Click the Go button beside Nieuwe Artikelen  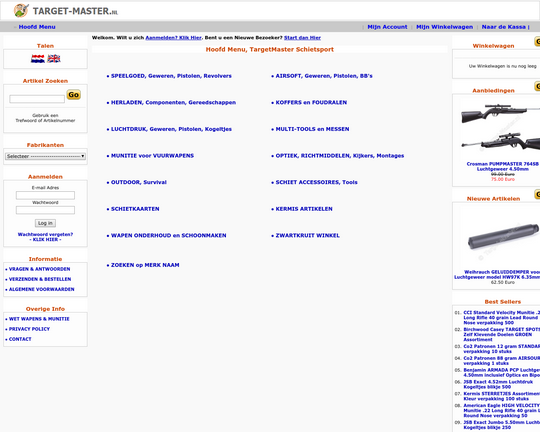click(x=537, y=194)
